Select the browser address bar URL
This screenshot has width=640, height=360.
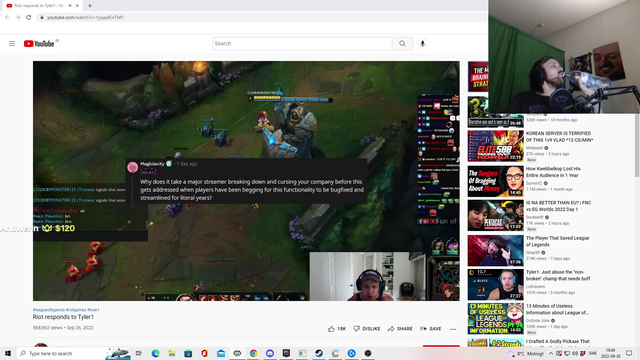tap(85, 17)
